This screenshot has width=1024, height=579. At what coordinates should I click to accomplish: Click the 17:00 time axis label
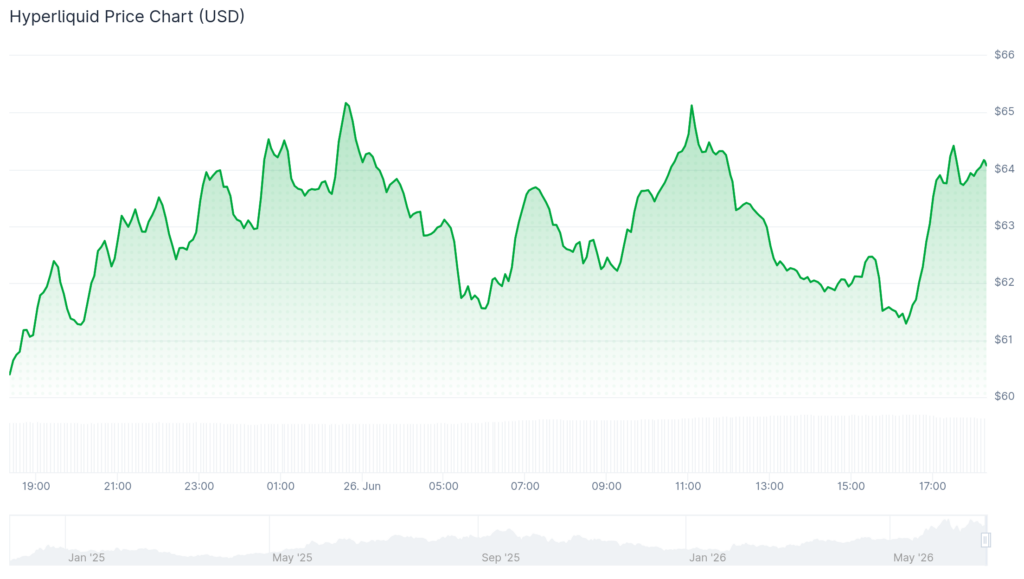click(x=933, y=486)
